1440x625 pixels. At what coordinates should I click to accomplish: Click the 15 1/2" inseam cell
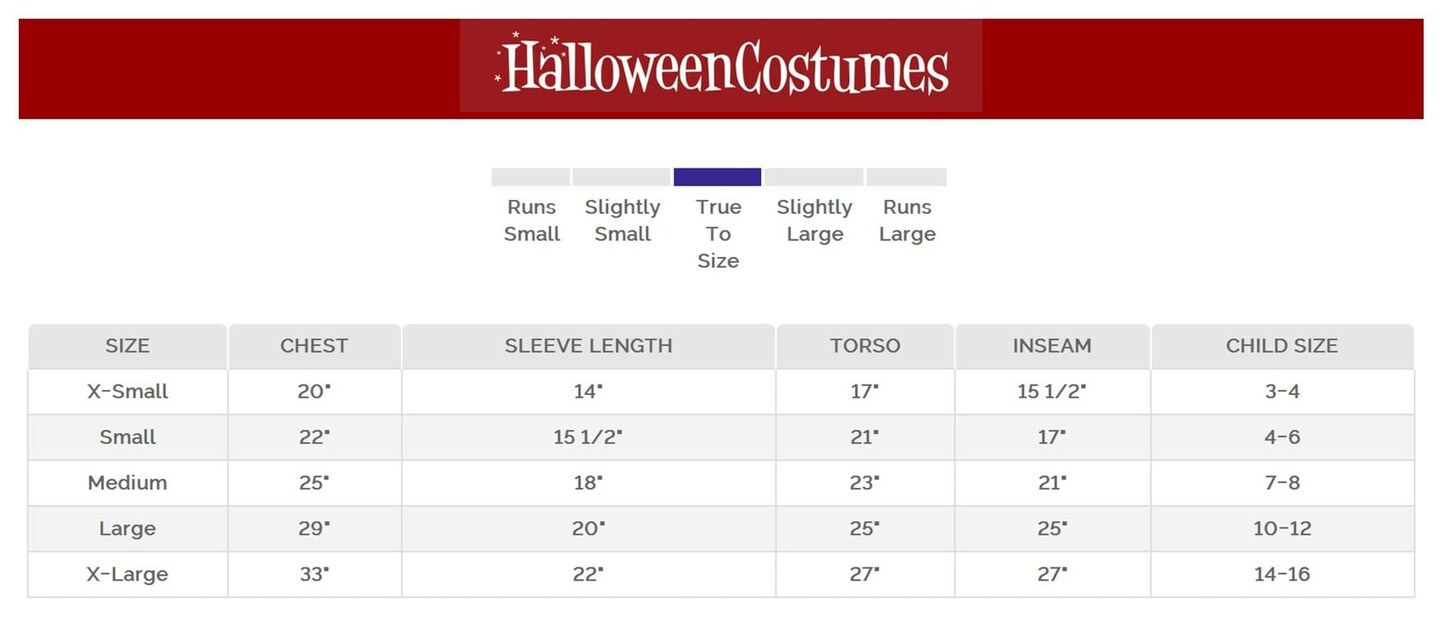[x=1052, y=392]
